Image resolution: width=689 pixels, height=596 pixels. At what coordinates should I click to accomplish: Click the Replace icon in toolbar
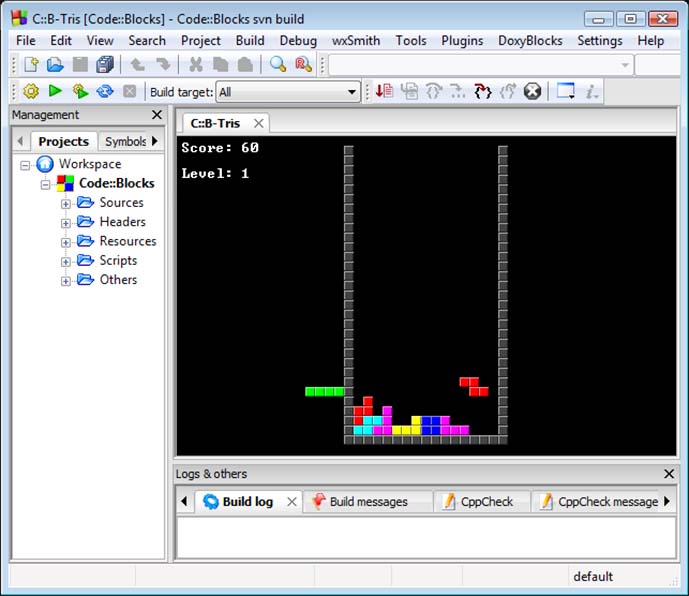coord(303,65)
